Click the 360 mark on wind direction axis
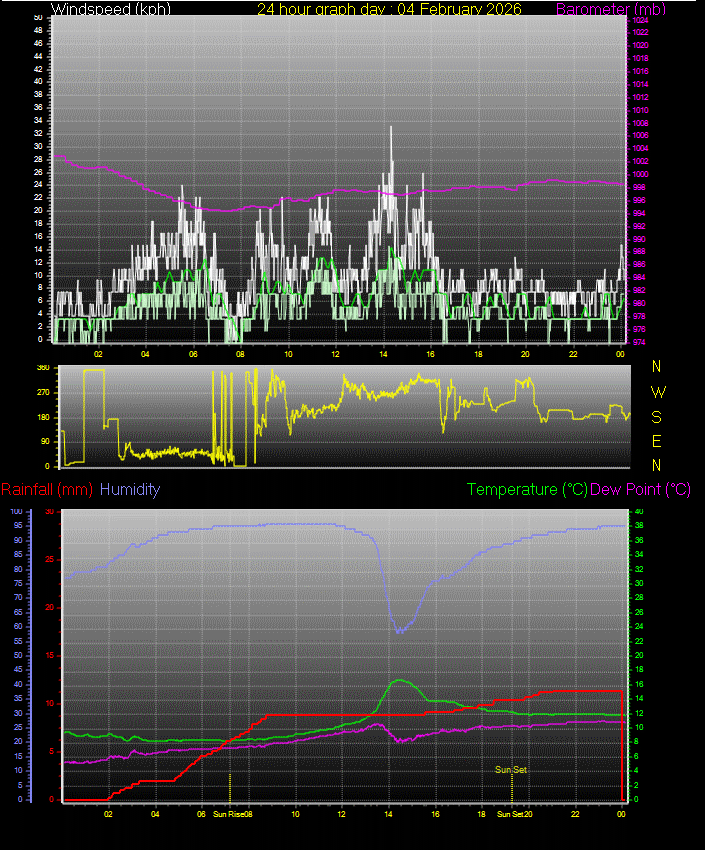705x850 pixels. [42, 368]
